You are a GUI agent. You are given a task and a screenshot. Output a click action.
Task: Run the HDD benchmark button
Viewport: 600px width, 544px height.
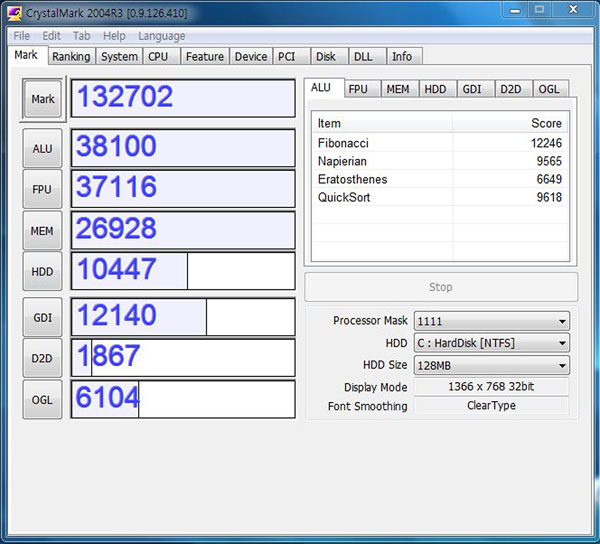coord(42,271)
